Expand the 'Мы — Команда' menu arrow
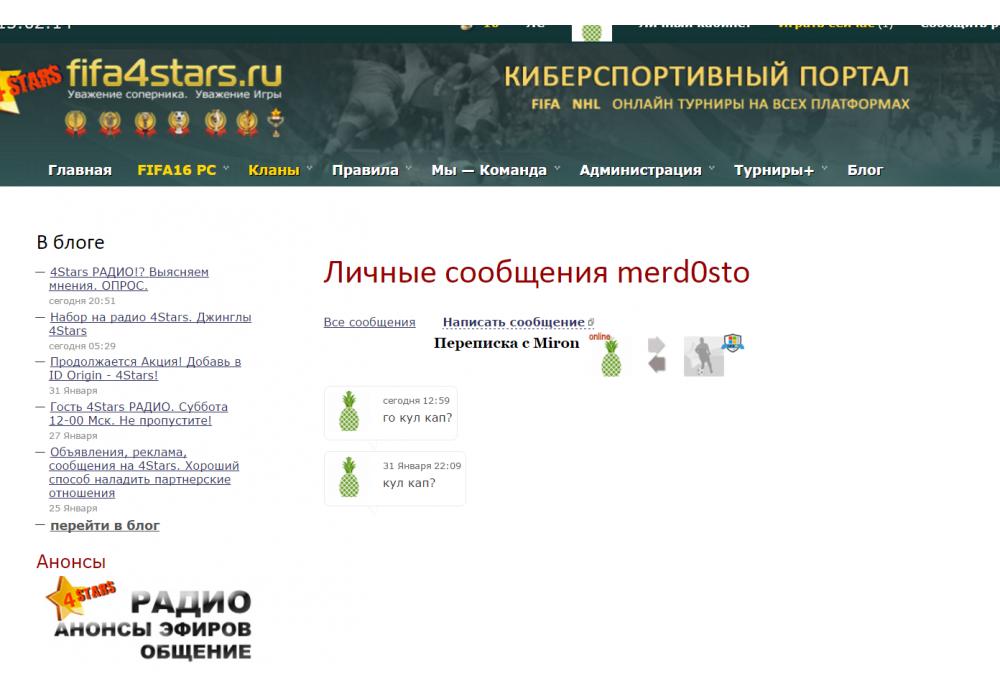 pyautogui.click(x=557, y=169)
